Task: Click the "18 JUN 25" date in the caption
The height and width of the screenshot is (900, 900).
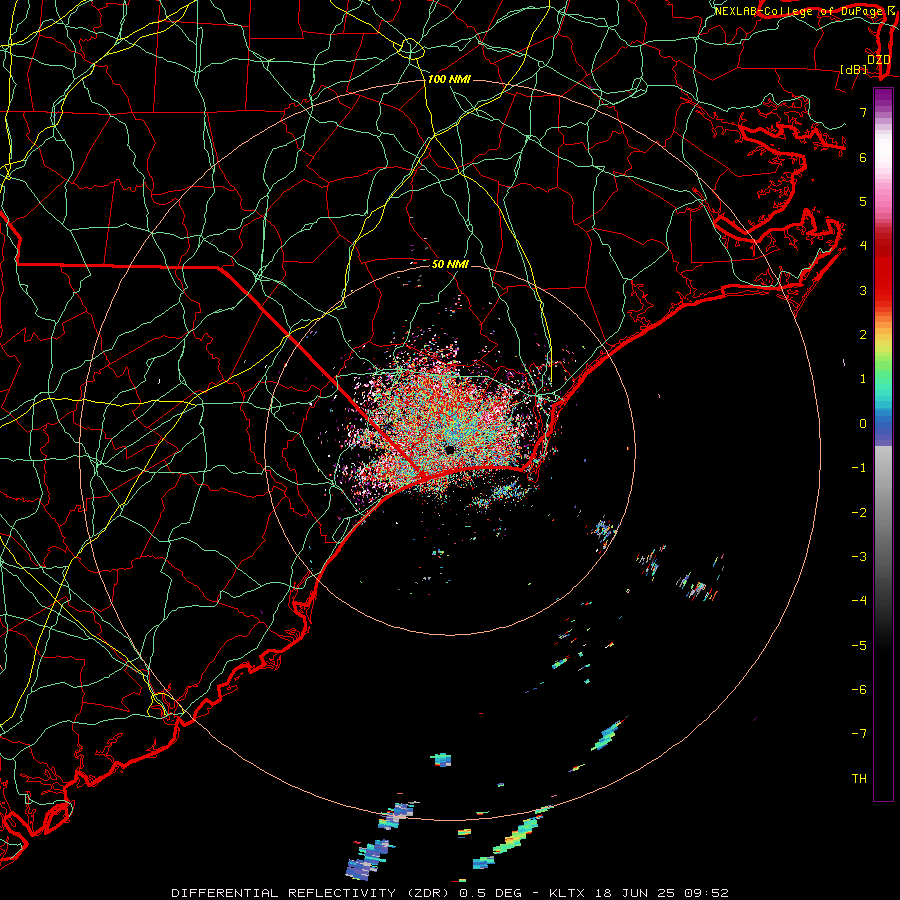Action: click(x=634, y=893)
